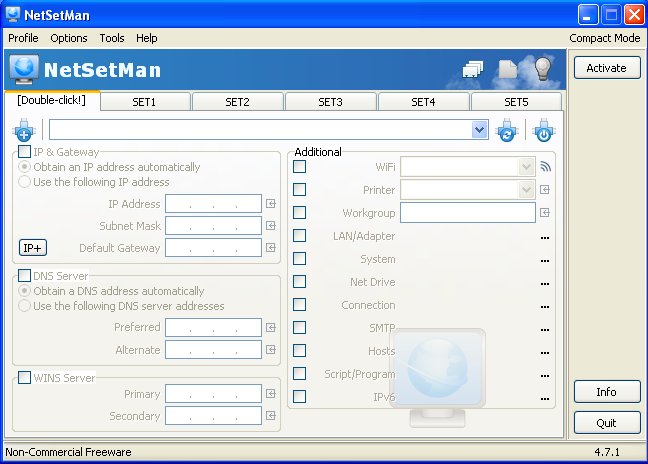648x464 pixels.
Task: Expand the WiFi dropdown list
Action: 526,167
